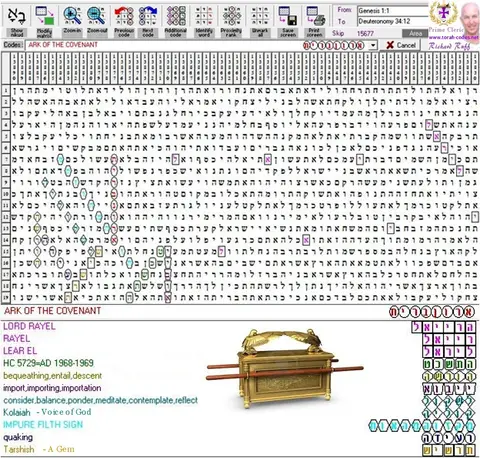Select the Tarshish - A Gem entry
Image resolution: width=480 pixels, height=458 pixels.
[x=39, y=449]
